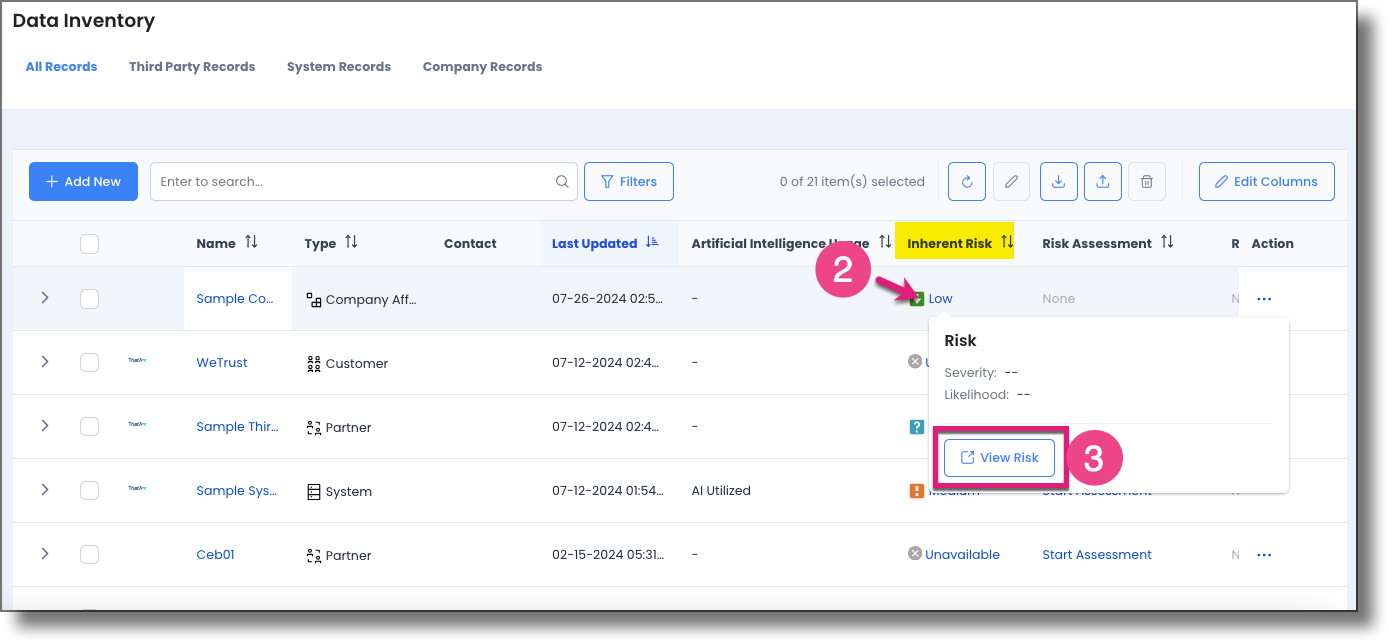Toggle the select-all checkbox in the table header
This screenshot has height=643, width=1389.
click(89, 243)
